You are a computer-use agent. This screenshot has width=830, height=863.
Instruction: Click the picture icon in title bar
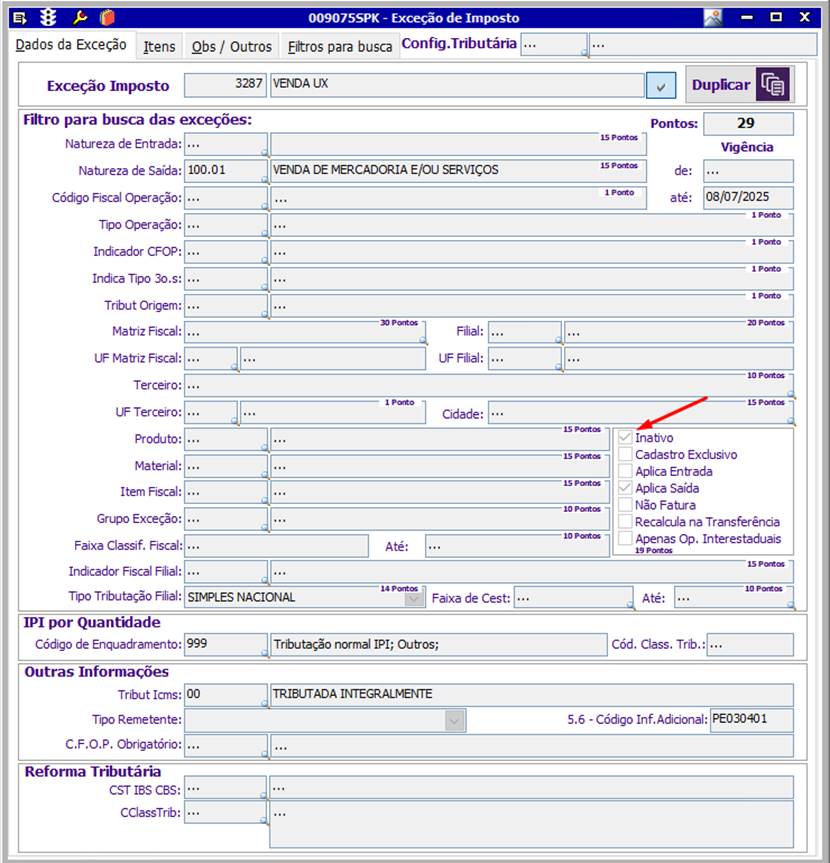tap(713, 18)
